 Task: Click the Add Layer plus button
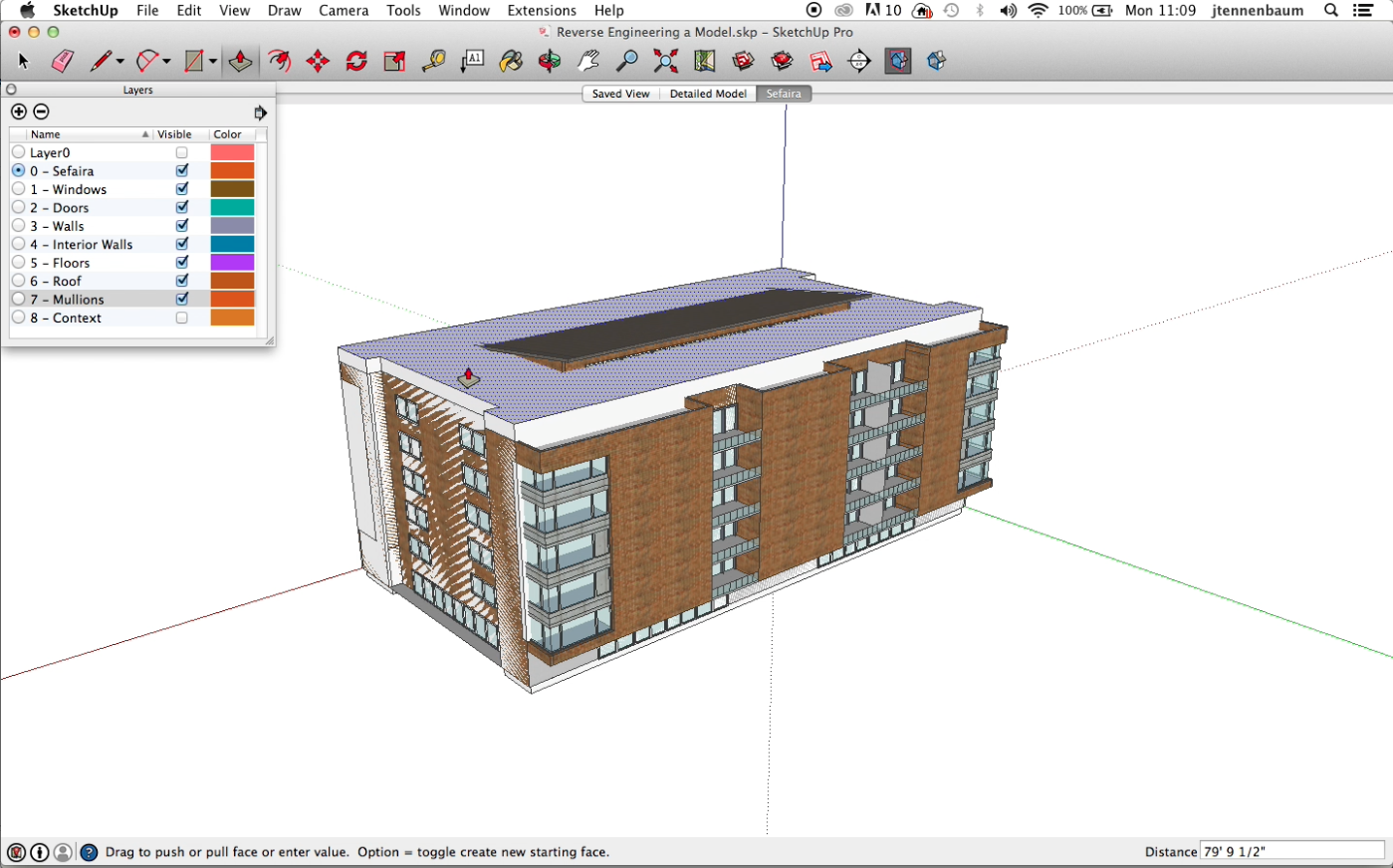tap(19, 111)
